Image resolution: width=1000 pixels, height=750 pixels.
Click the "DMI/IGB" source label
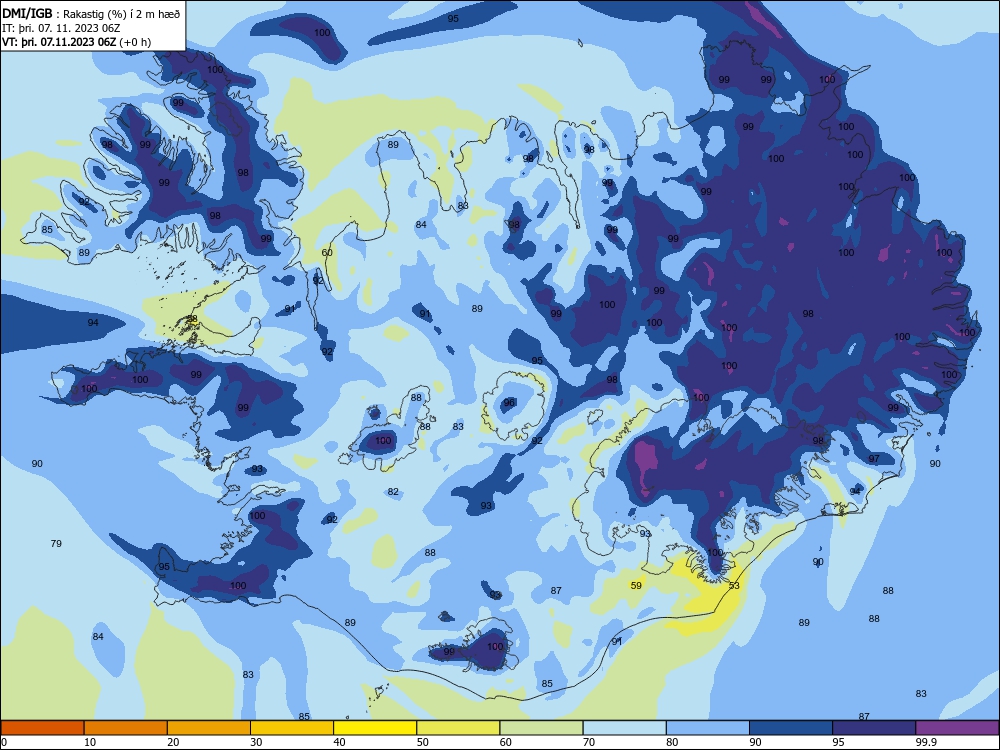click(x=27, y=13)
